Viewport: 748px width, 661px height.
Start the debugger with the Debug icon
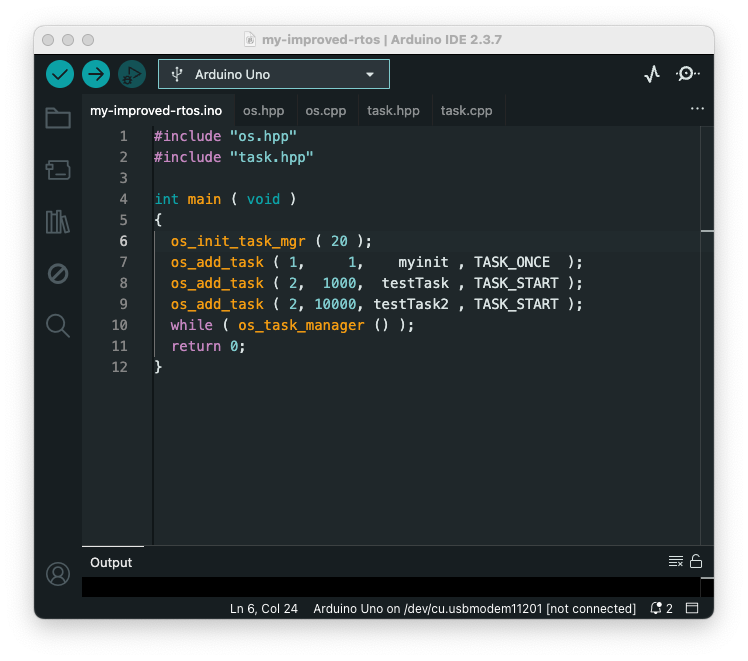(132, 74)
